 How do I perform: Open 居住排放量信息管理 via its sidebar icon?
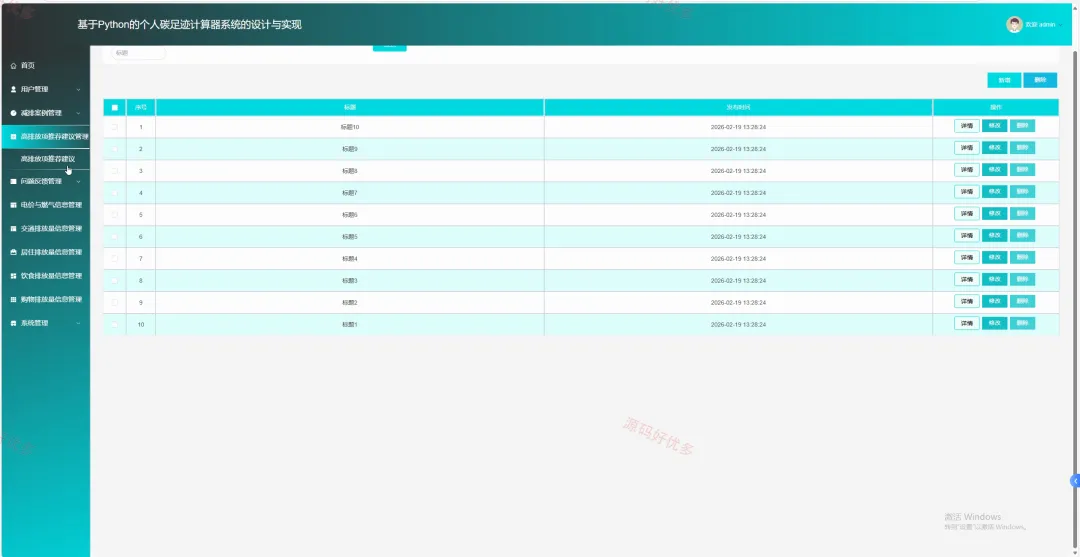[13, 252]
